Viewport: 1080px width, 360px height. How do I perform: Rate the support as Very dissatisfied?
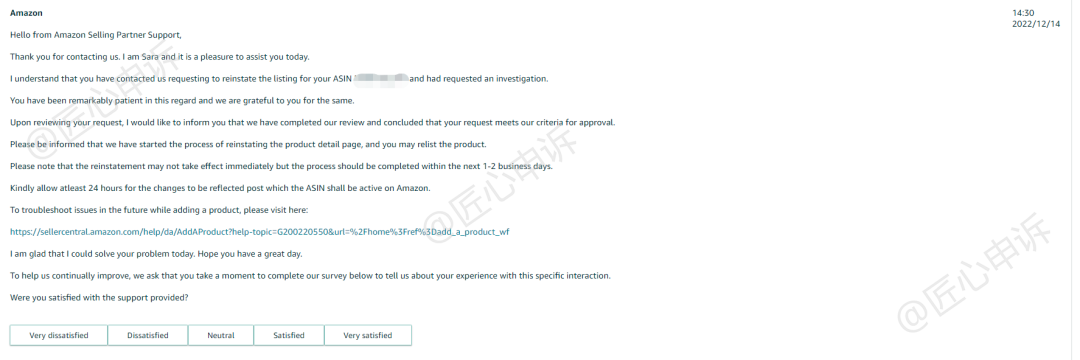pos(59,335)
